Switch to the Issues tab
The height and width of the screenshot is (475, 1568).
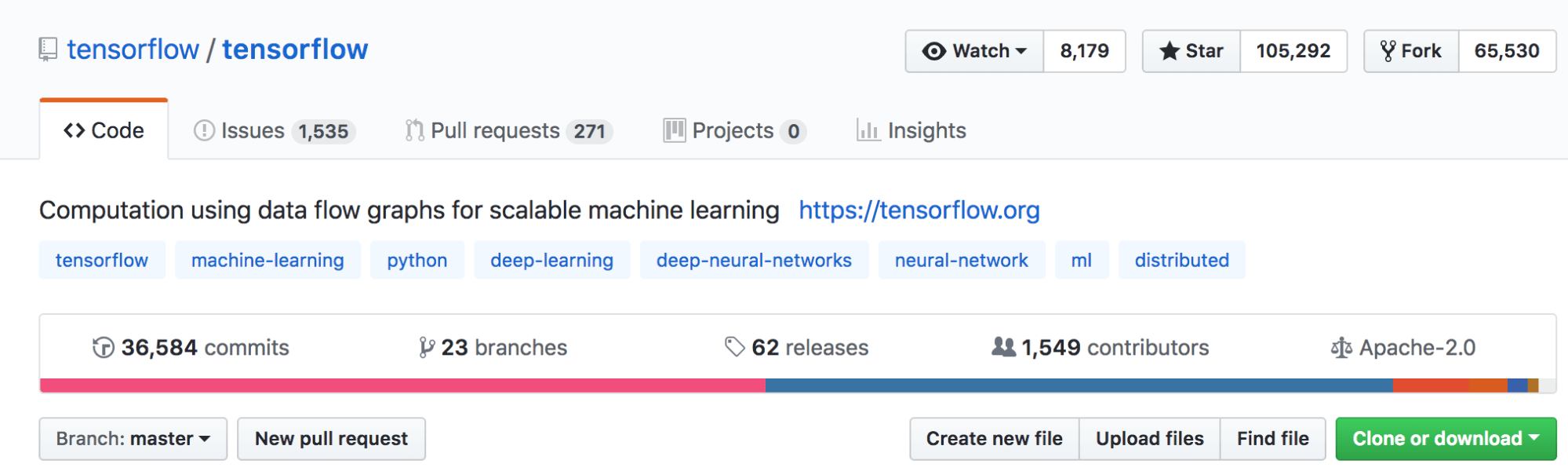coord(275,130)
